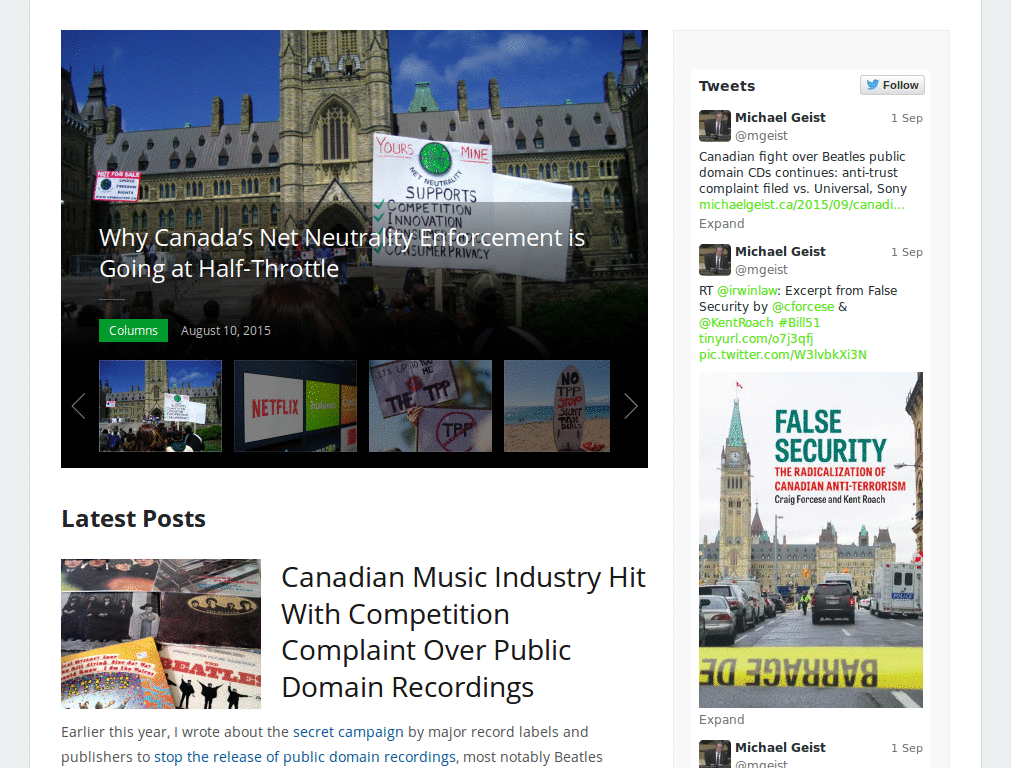Open the #Bill51 hashtag
The width and height of the screenshot is (1024, 768).
[799, 323]
